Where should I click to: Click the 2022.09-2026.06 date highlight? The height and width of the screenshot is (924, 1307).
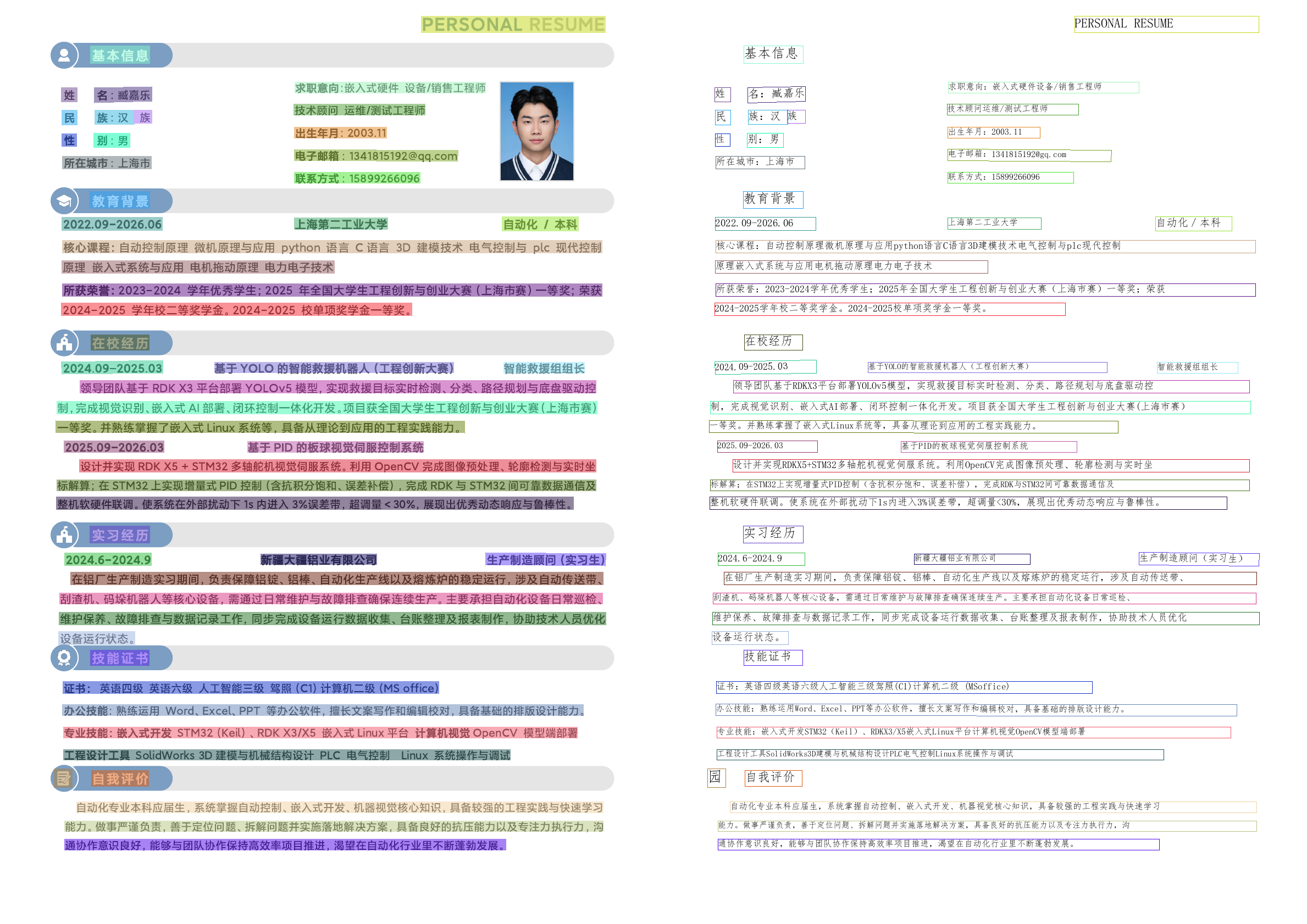pos(112,224)
